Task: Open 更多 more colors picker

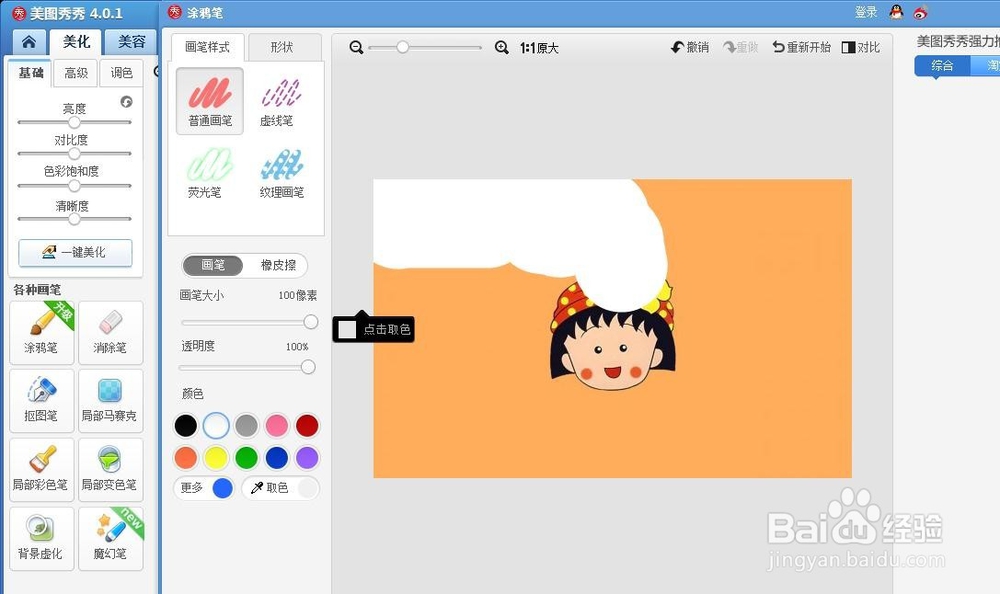Action: [204, 488]
